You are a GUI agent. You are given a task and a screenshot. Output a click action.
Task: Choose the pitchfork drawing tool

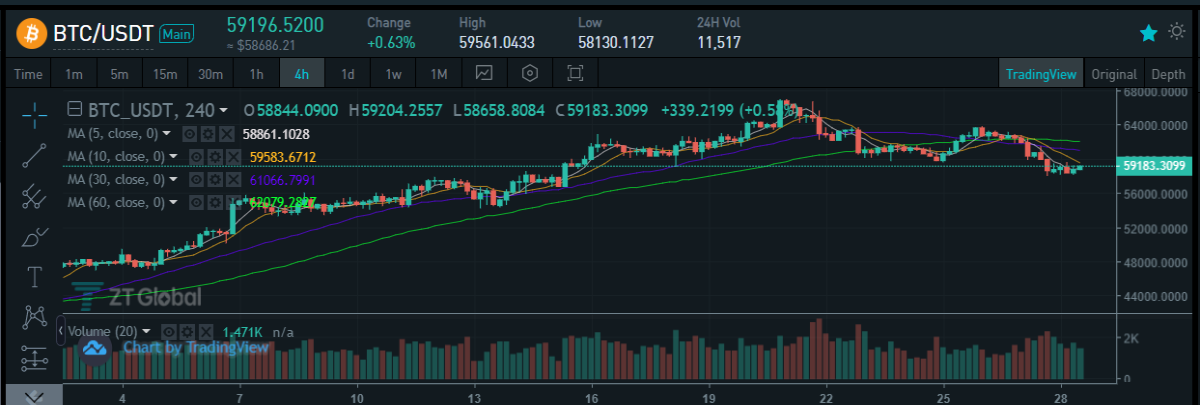(35, 195)
